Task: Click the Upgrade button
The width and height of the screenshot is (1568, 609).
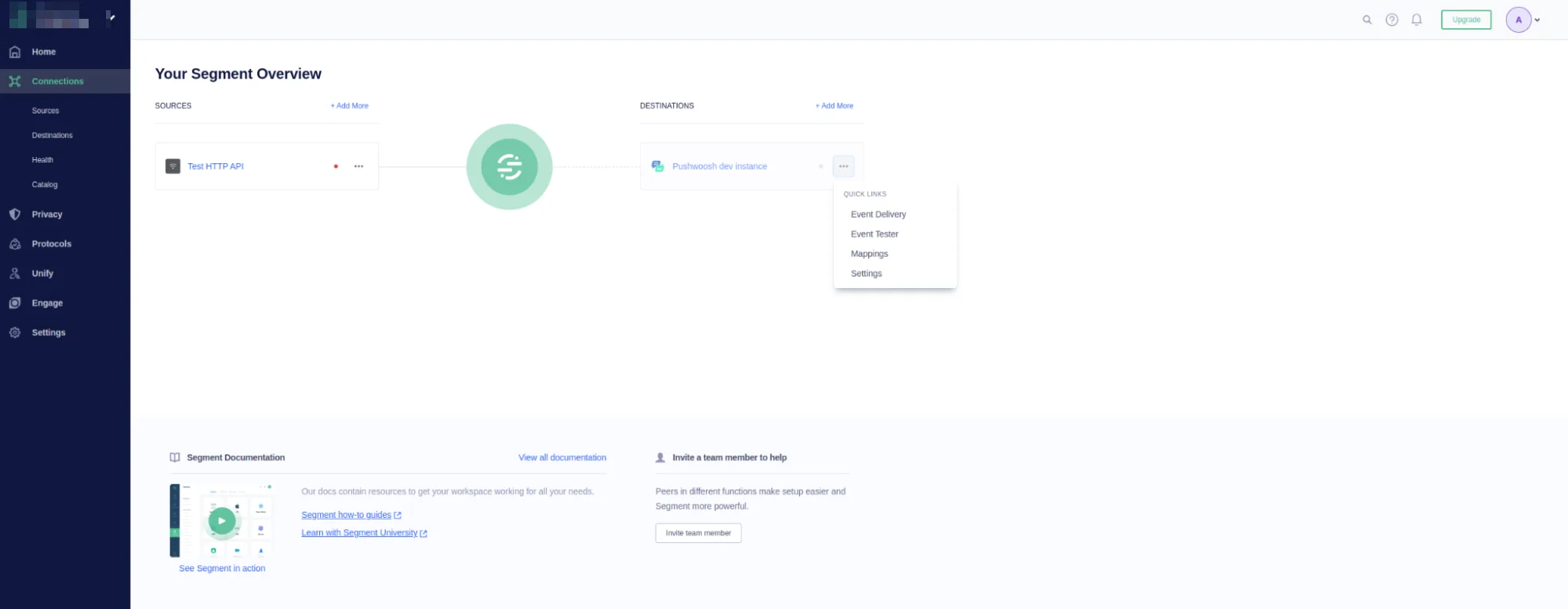Action: [x=1465, y=20]
